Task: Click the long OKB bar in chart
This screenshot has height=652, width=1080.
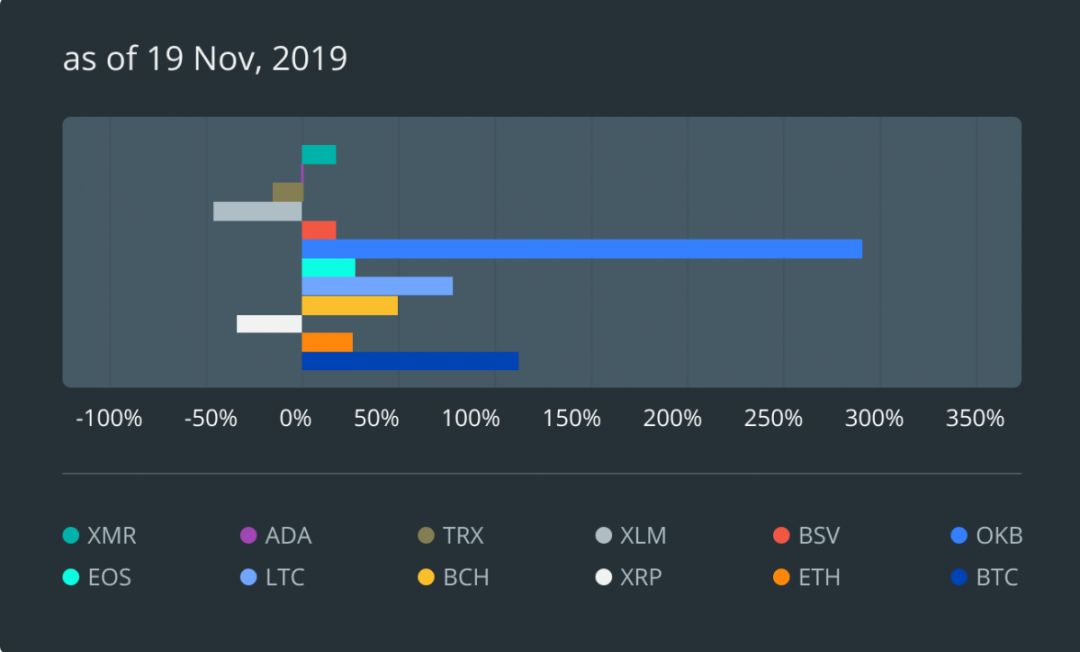Action: tap(581, 249)
